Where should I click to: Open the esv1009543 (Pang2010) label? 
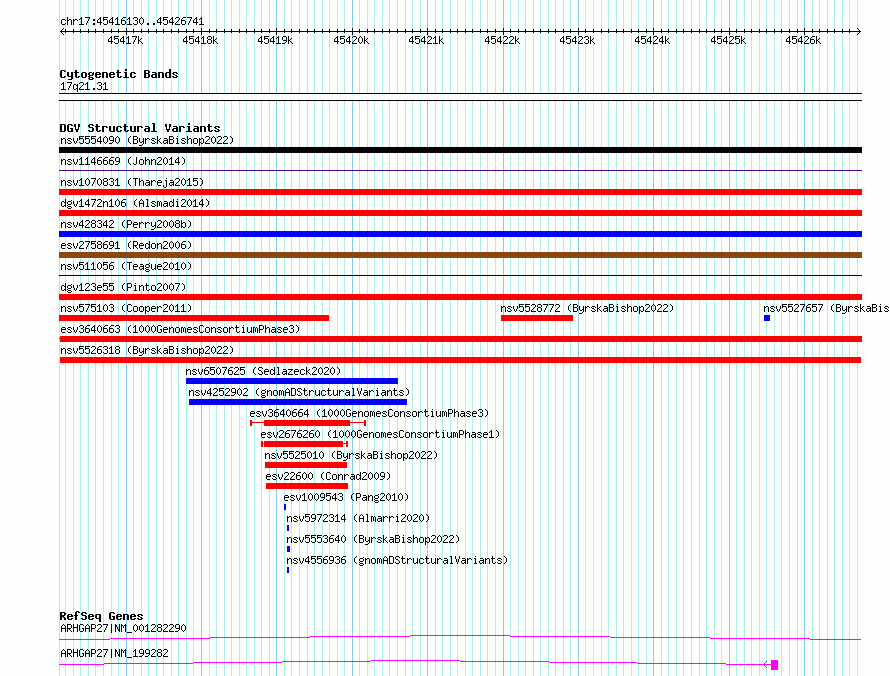click(x=346, y=497)
